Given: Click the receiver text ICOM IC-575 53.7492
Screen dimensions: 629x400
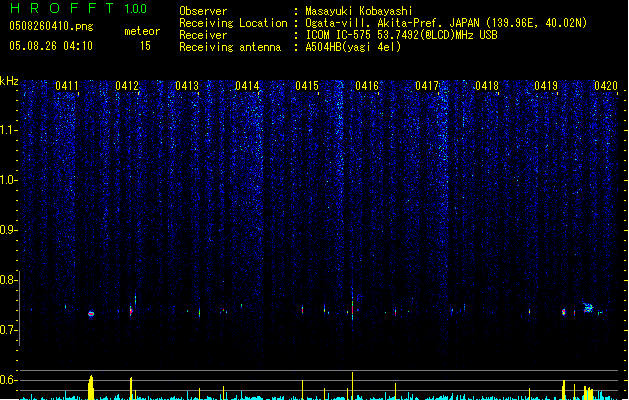Looking at the screenshot, I should click(401, 35).
